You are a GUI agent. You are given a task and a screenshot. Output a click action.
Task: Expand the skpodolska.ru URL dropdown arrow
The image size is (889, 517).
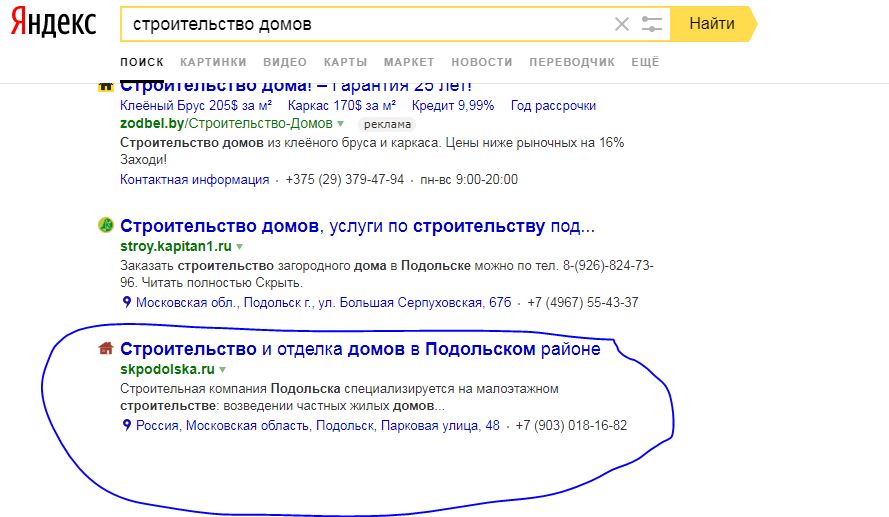[x=222, y=370]
